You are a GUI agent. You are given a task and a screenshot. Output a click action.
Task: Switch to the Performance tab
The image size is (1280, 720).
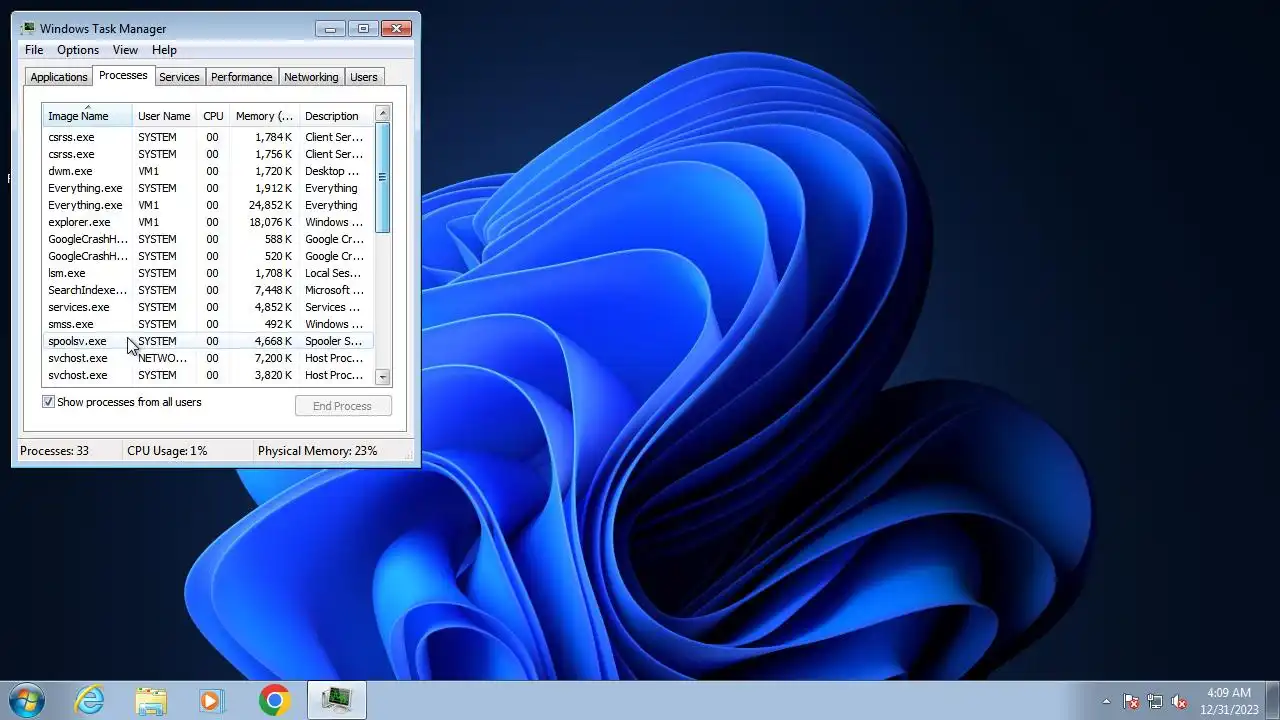242,77
